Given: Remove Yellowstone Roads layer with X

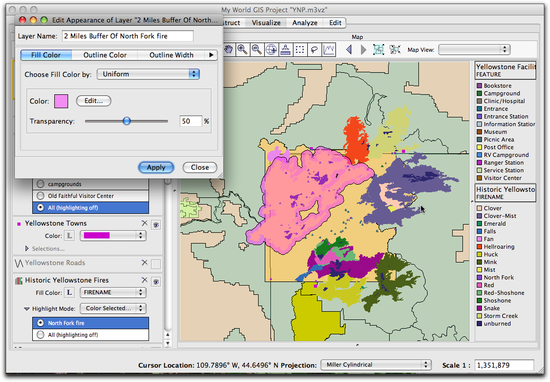Looking at the screenshot, I should (x=145, y=262).
